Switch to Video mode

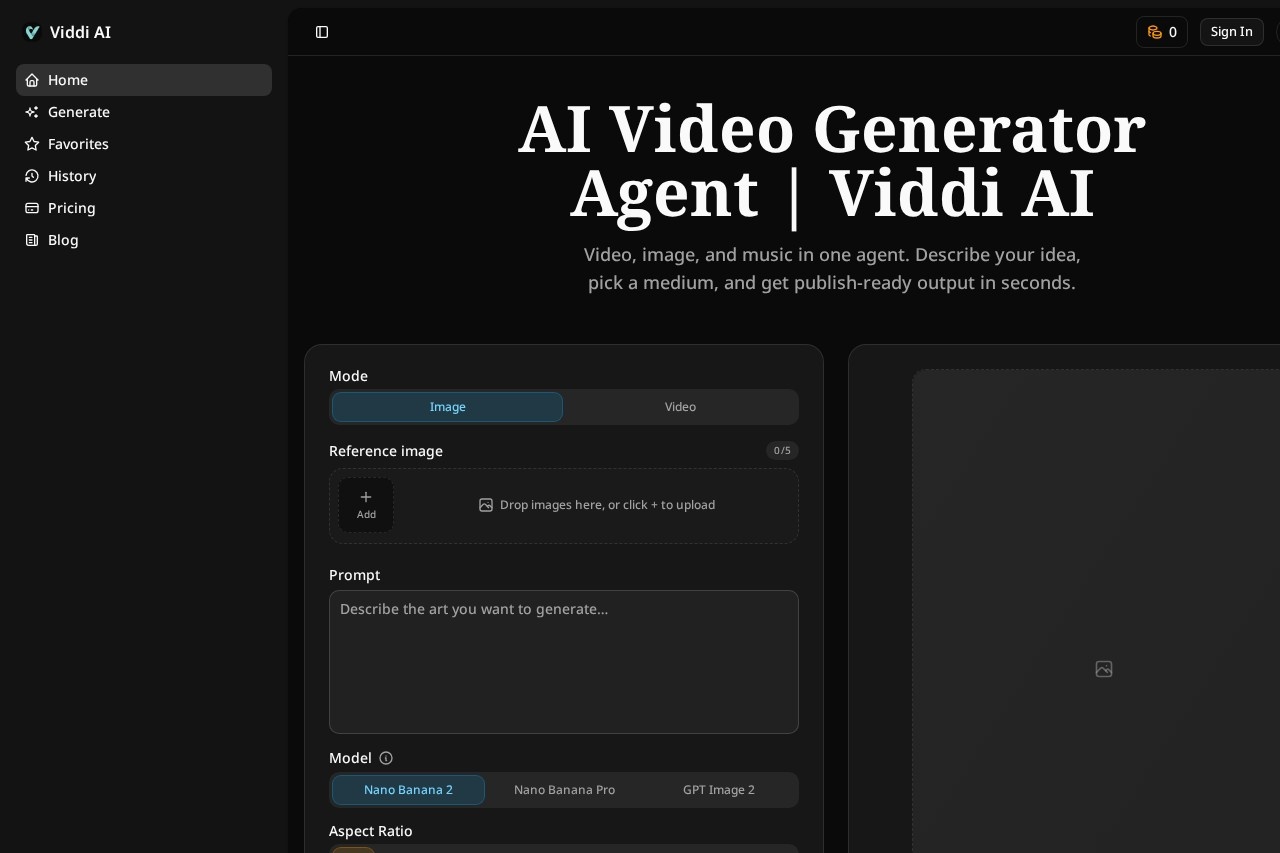click(x=680, y=407)
